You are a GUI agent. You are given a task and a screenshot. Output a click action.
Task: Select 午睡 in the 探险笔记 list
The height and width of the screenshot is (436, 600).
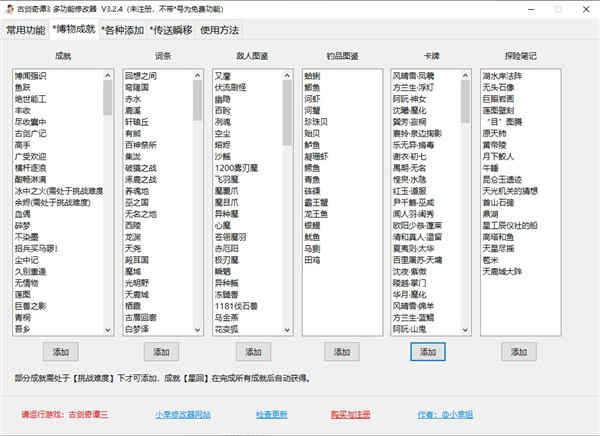tap(490, 168)
